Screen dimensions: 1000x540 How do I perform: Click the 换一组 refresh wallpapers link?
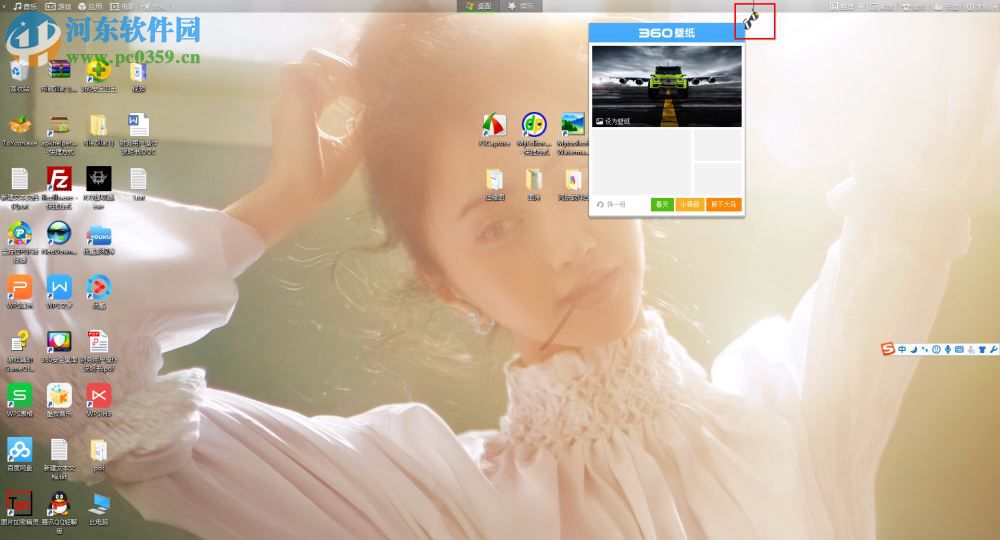point(611,204)
